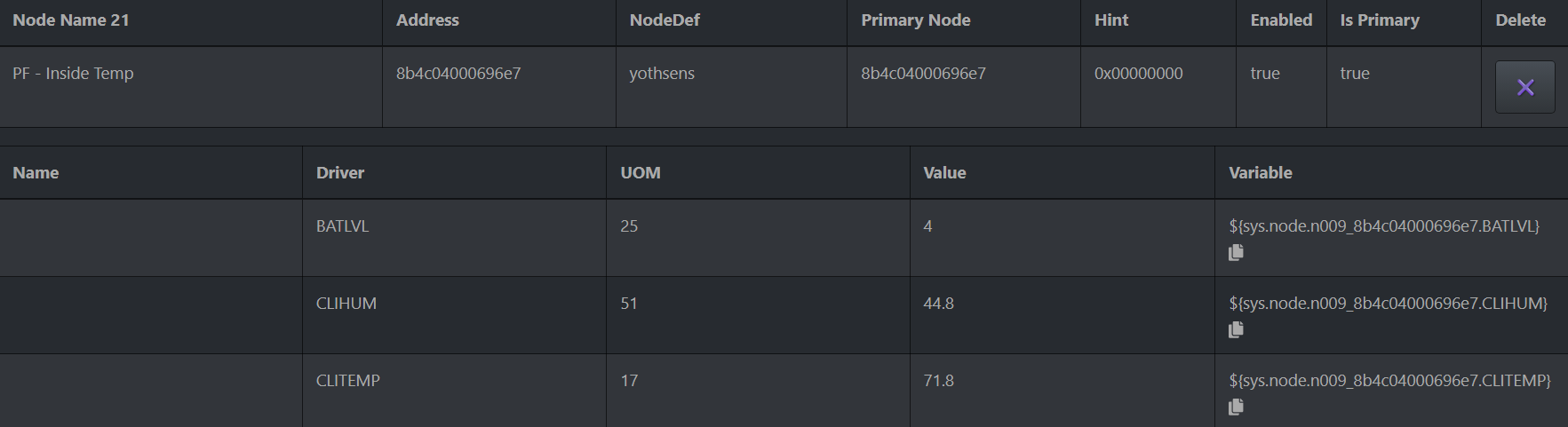The width and height of the screenshot is (1568, 427).
Task: Click the PF - Inside Temp node name
Action: point(73,74)
